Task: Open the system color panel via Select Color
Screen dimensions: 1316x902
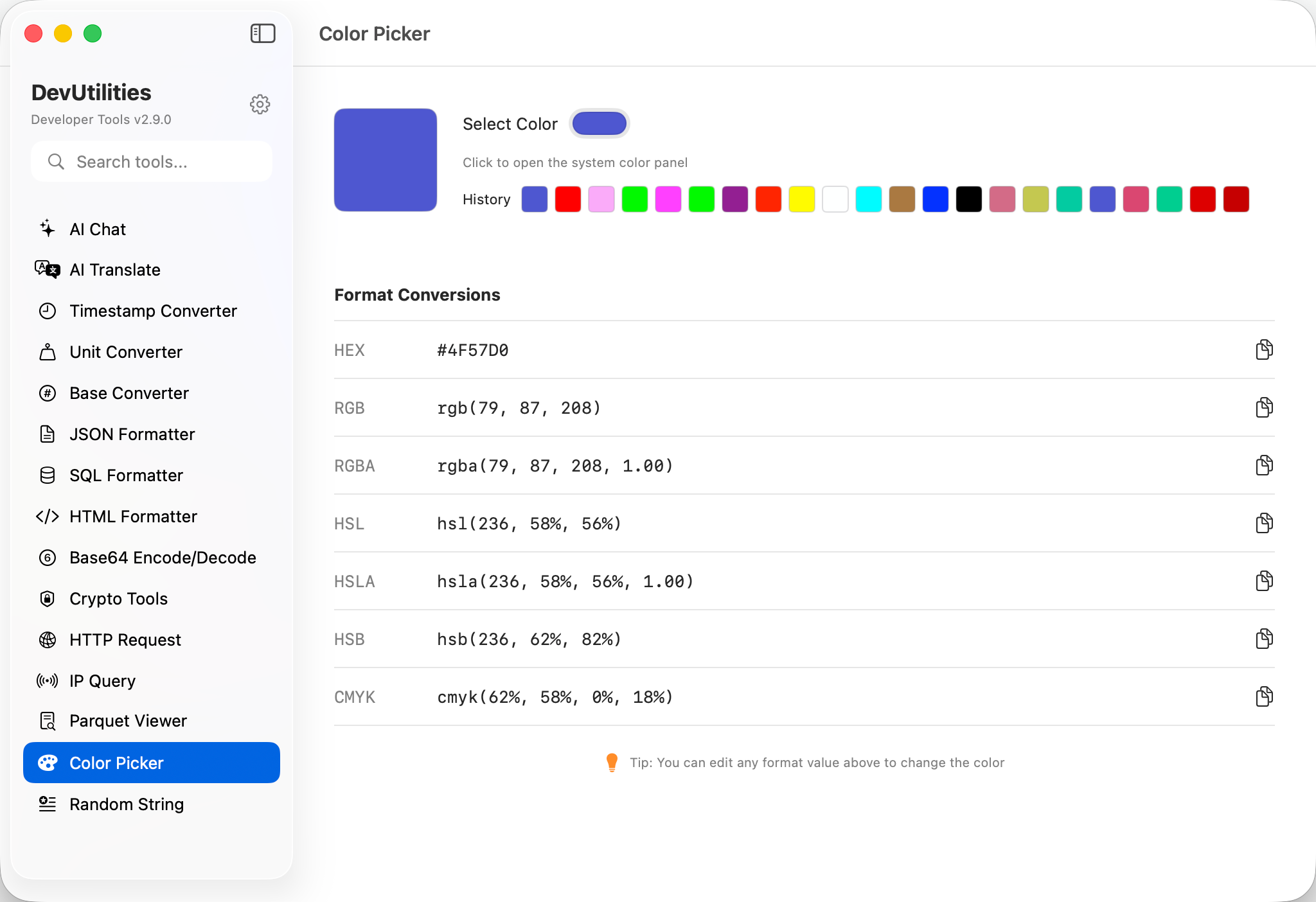Action: pos(598,123)
